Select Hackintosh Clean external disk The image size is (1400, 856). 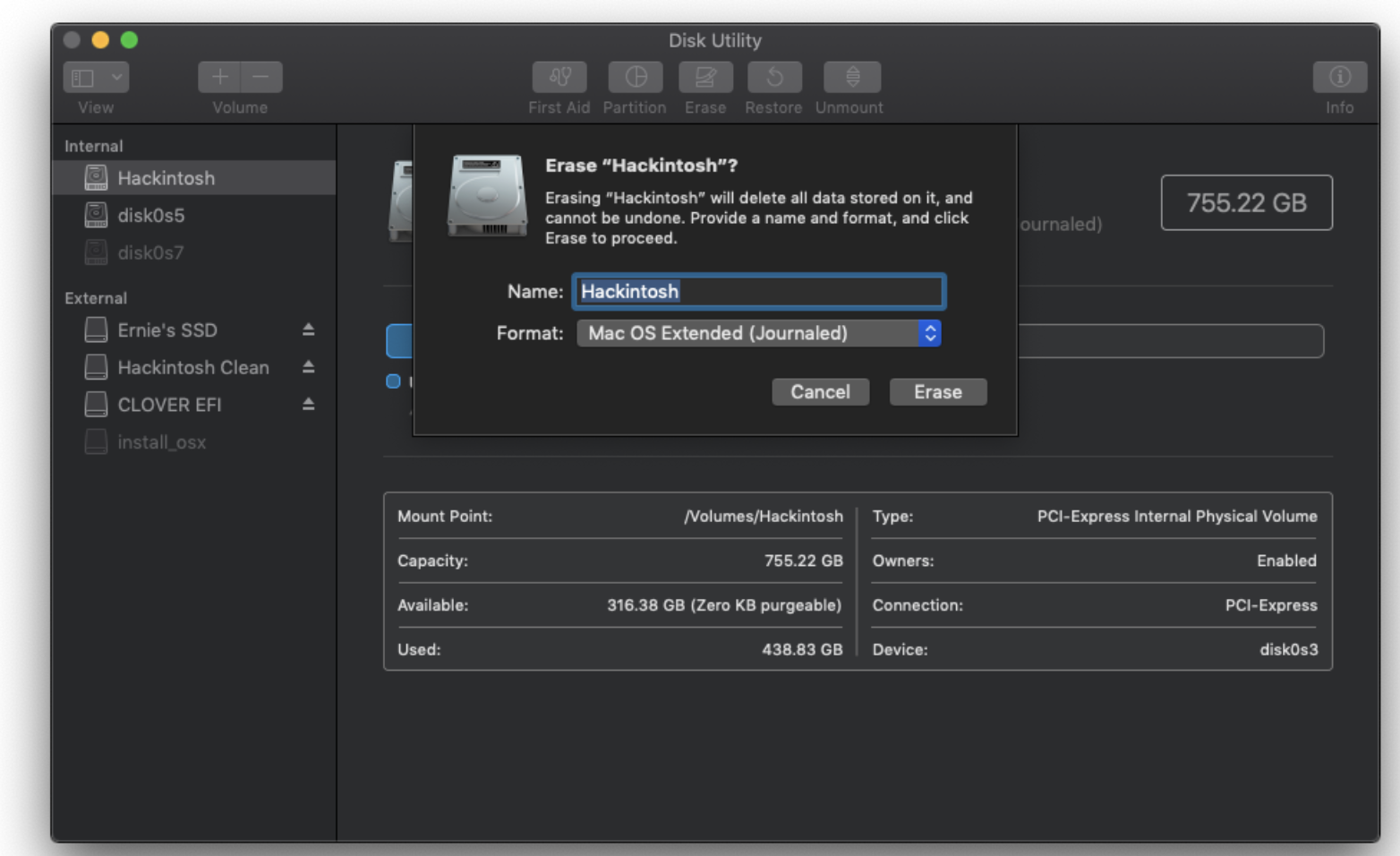pos(194,368)
